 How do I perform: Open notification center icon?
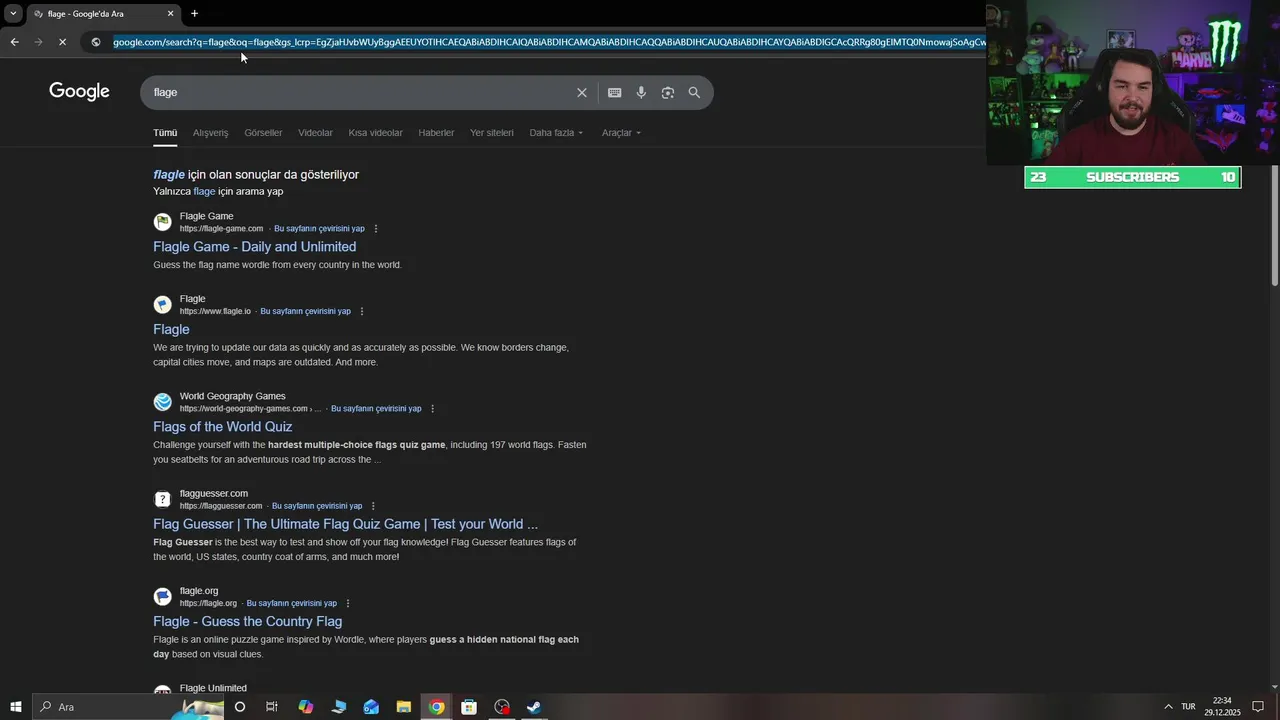click(1258, 707)
